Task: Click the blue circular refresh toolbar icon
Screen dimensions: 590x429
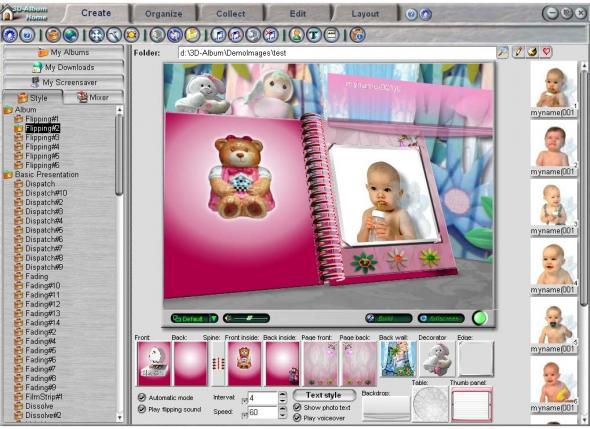Action: click(175, 35)
